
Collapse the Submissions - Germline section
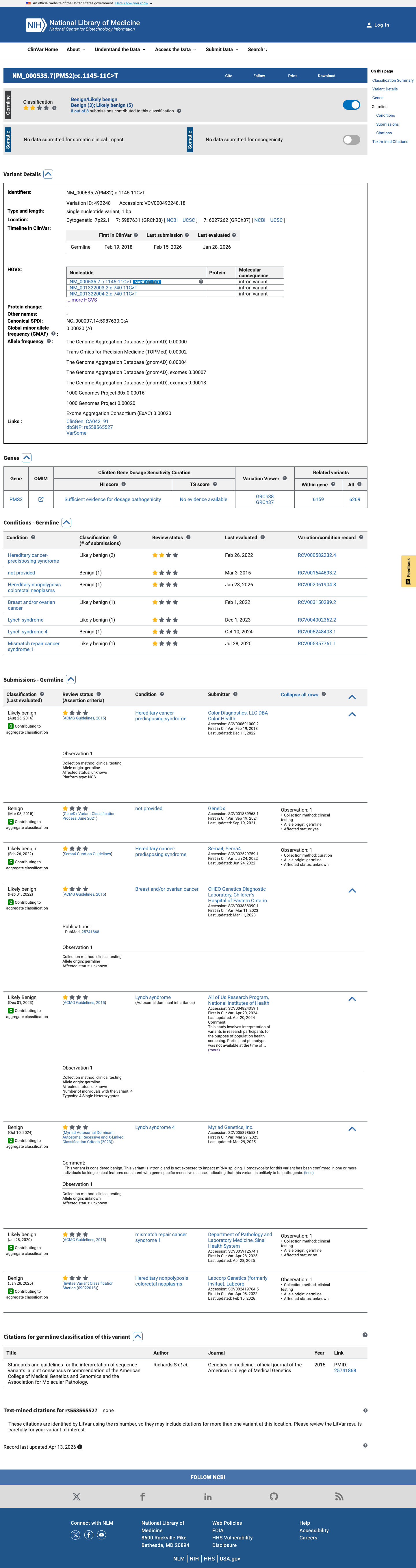(x=71, y=679)
